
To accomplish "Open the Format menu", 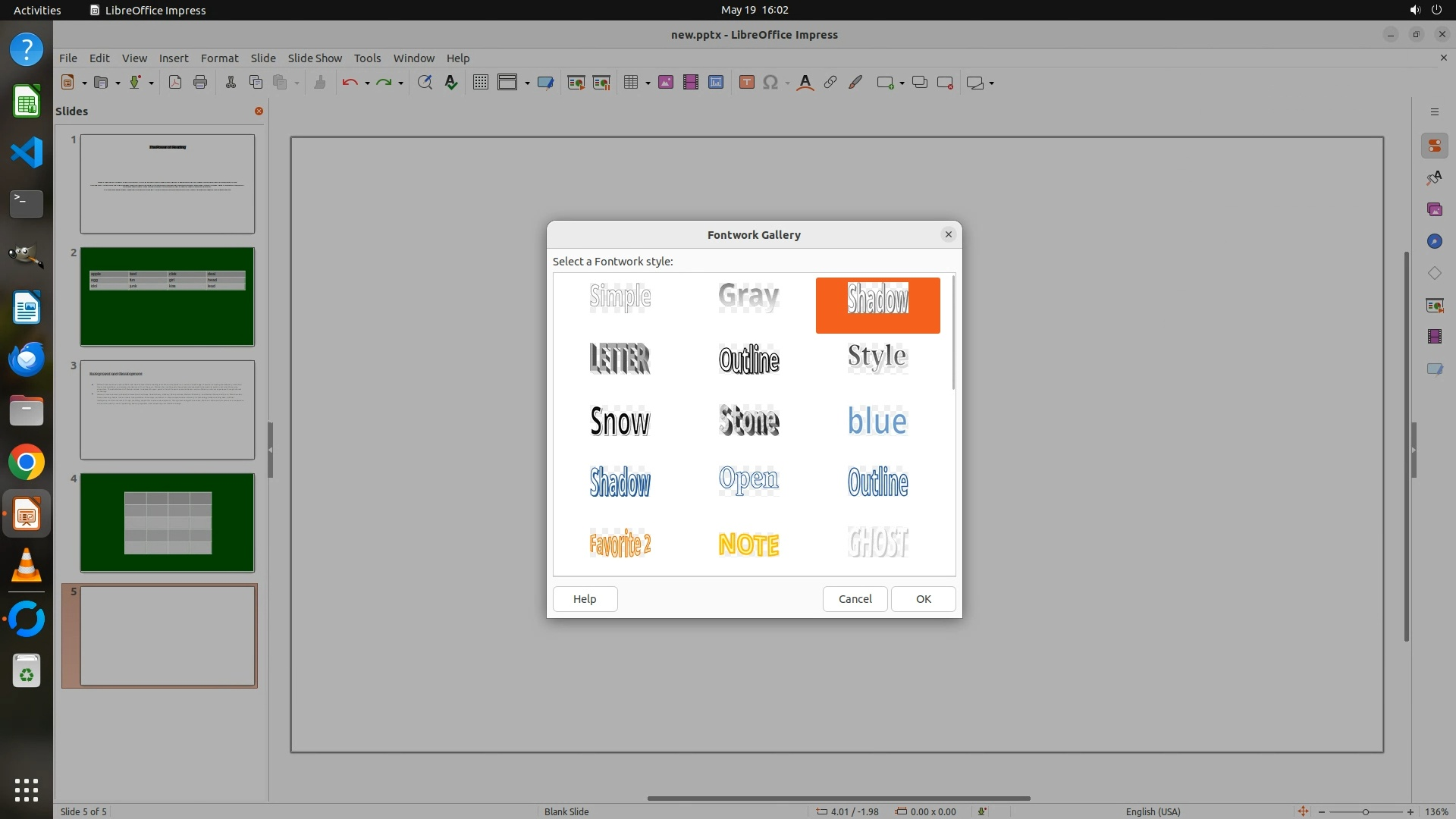I will [x=219, y=58].
